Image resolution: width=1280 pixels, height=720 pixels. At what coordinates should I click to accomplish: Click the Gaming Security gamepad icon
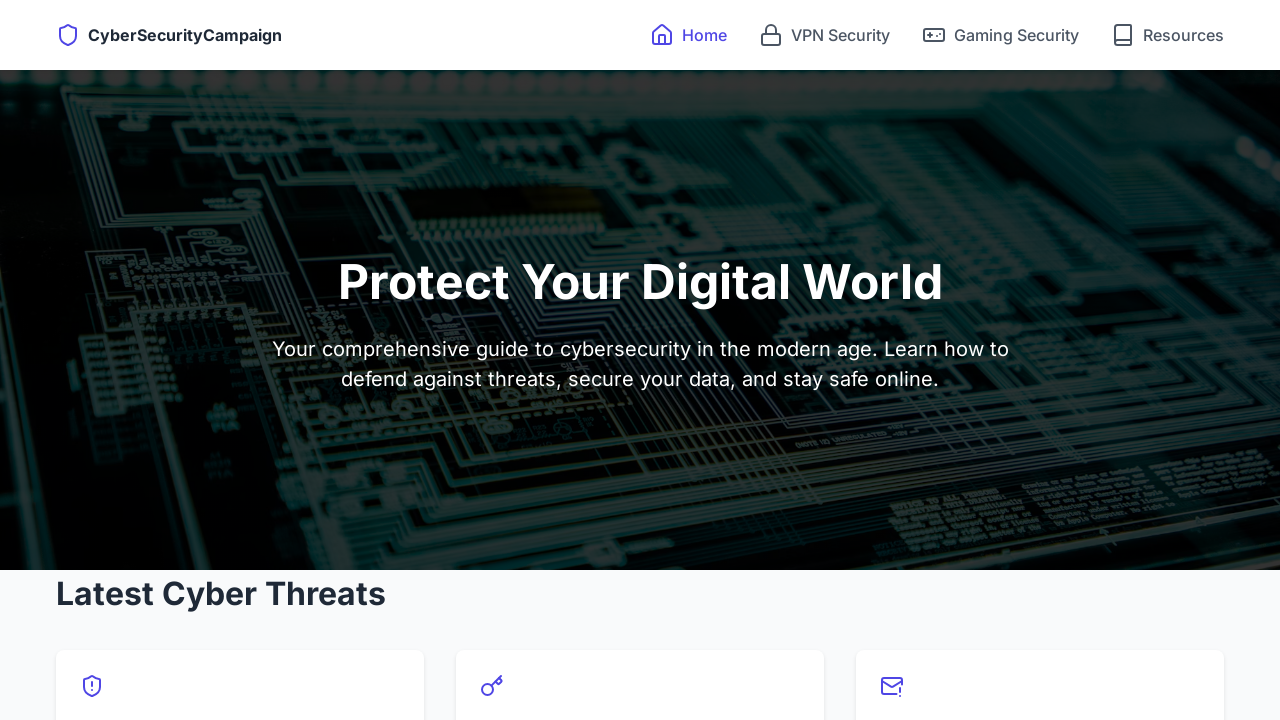(x=934, y=35)
